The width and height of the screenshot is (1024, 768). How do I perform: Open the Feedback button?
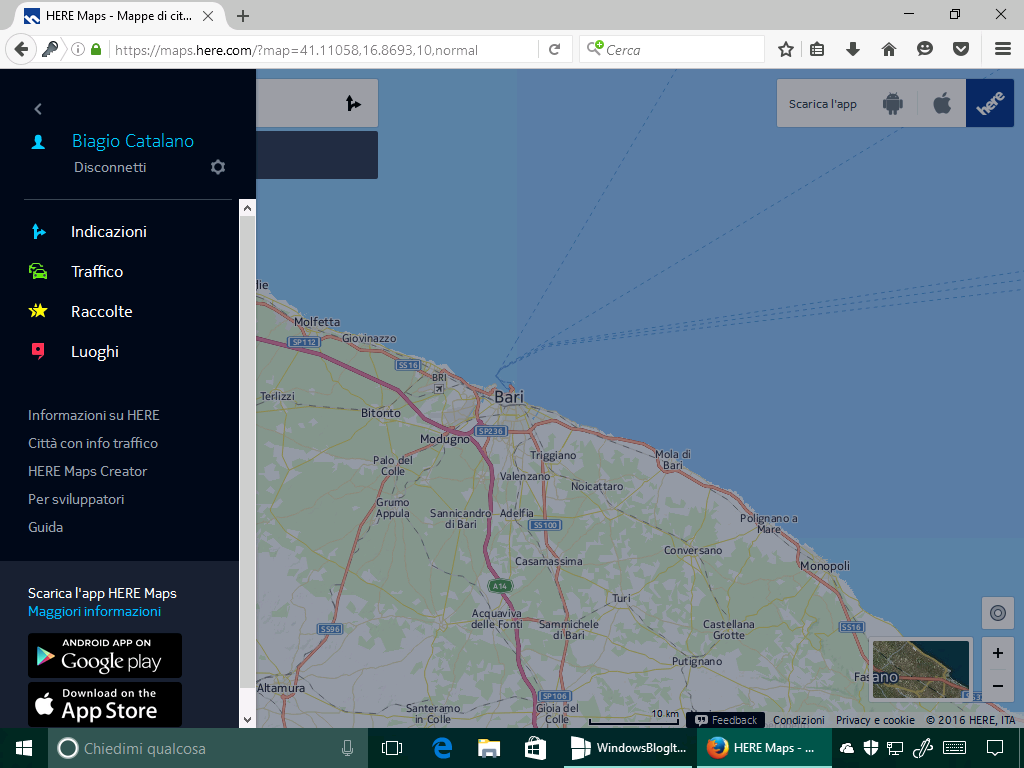click(x=726, y=720)
